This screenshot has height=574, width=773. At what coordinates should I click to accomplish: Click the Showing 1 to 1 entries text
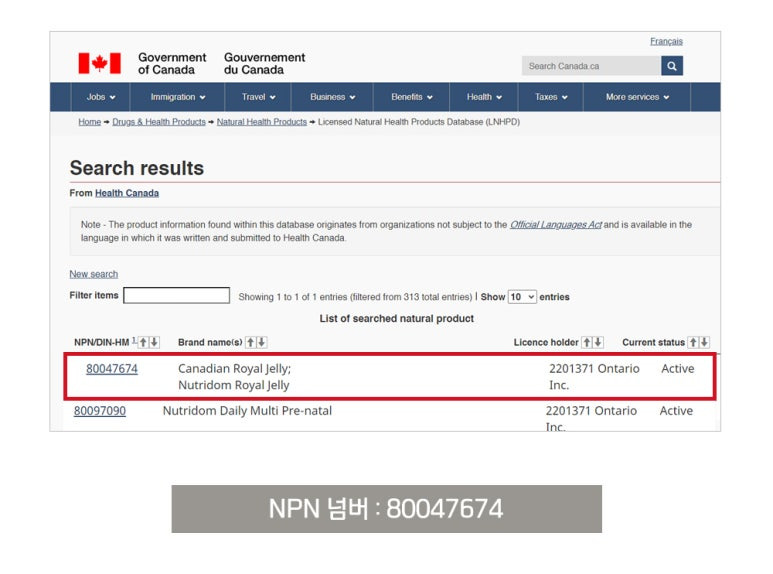click(355, 297)
